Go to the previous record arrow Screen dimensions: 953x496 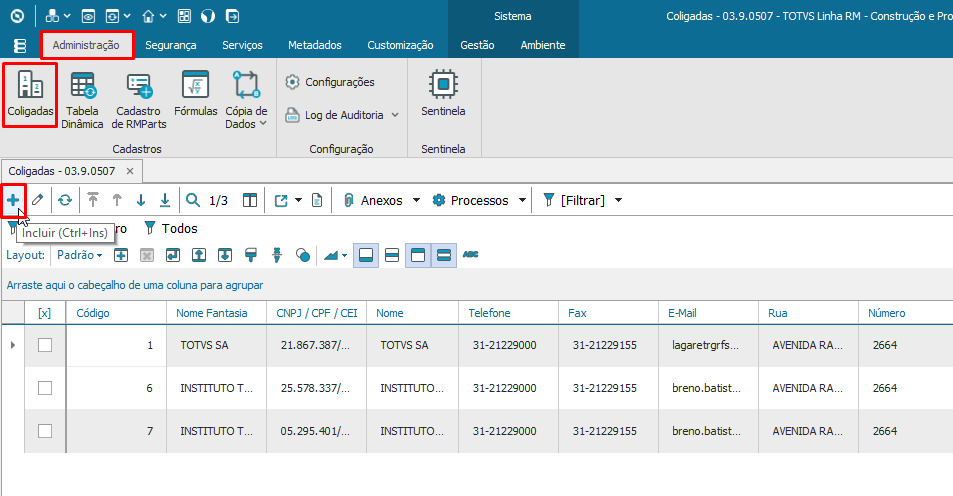pos(117,200)
